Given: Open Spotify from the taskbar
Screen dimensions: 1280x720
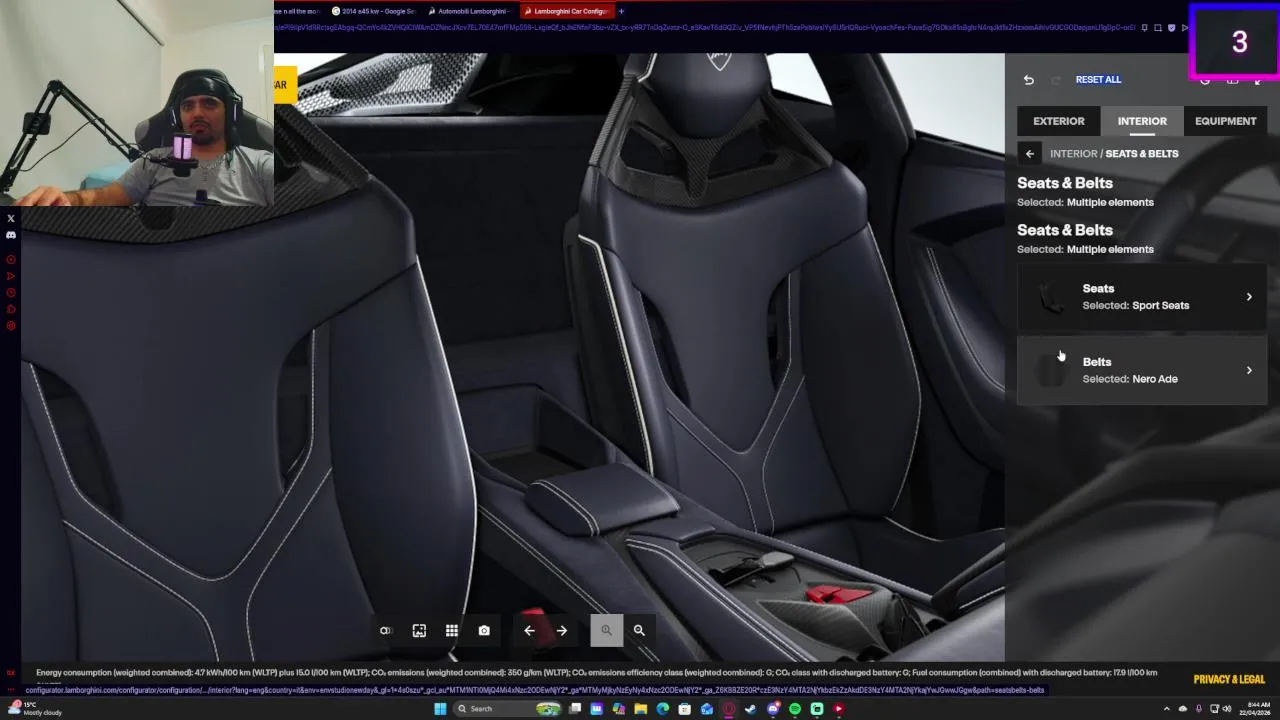Looking at the screenshot, I should pos(795,709).
